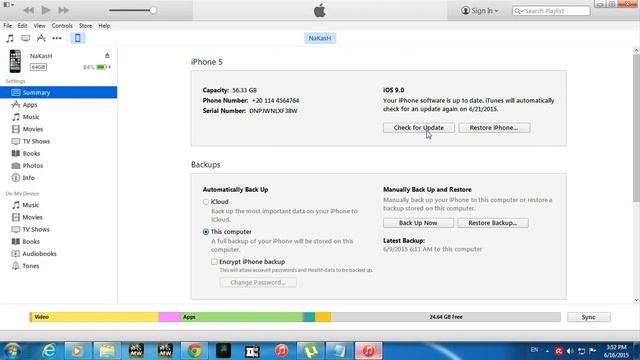Viewport: 640px width, 360px height.
Task: Select Summary in the Settings sidebar
Action: (58, 92)
